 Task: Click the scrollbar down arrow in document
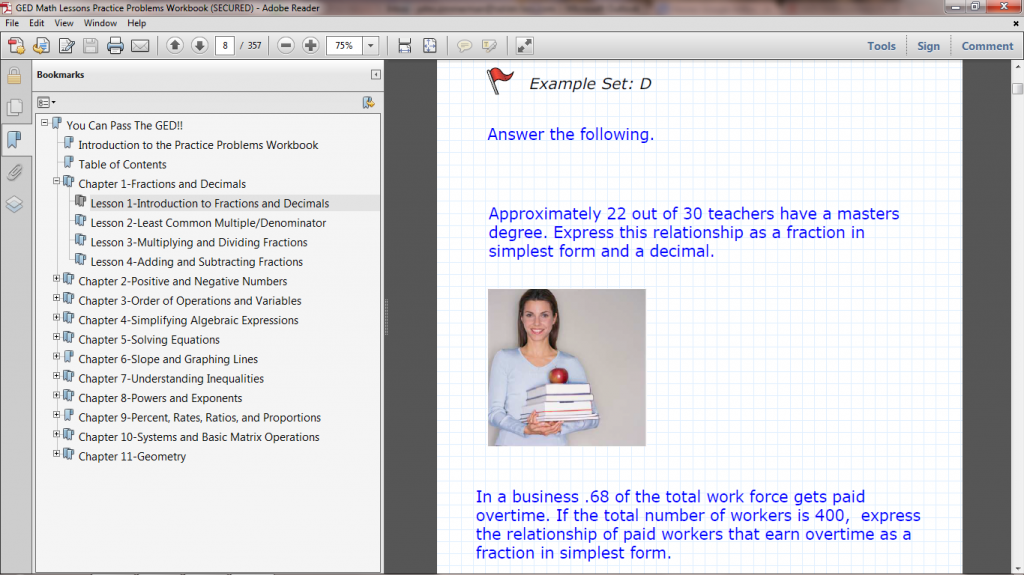pyautogui.click(x=1017, y=568)
